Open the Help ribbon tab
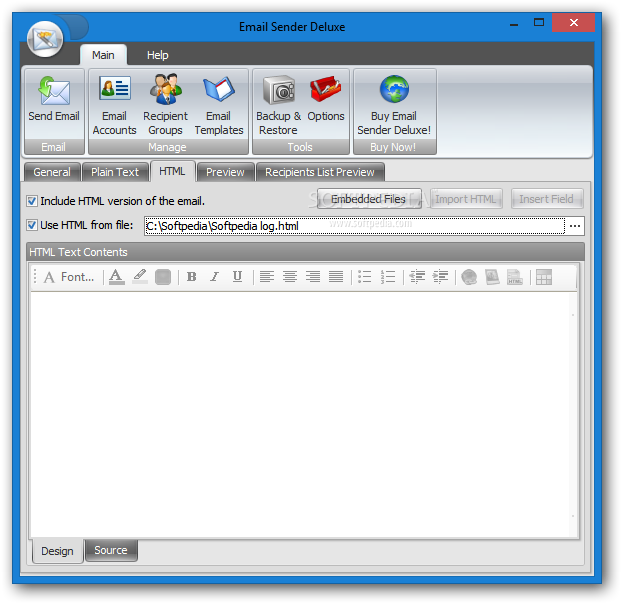Screen dimensions: 622x604 [x=157, y=55]
